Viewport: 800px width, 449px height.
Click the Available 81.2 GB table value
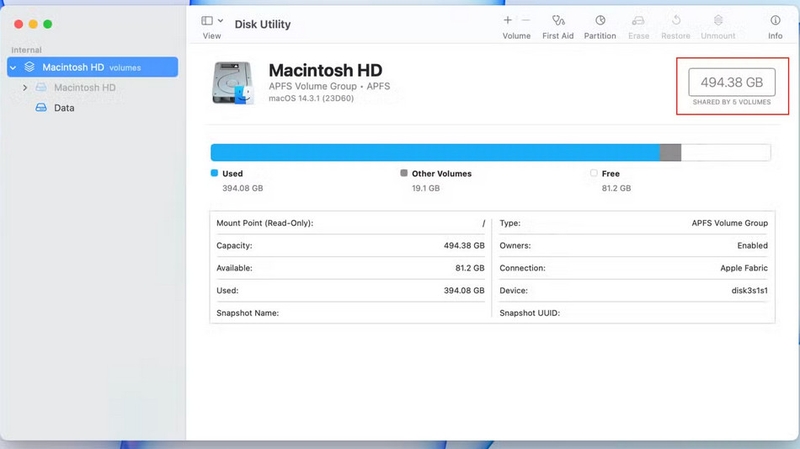[x=470, y=268]
